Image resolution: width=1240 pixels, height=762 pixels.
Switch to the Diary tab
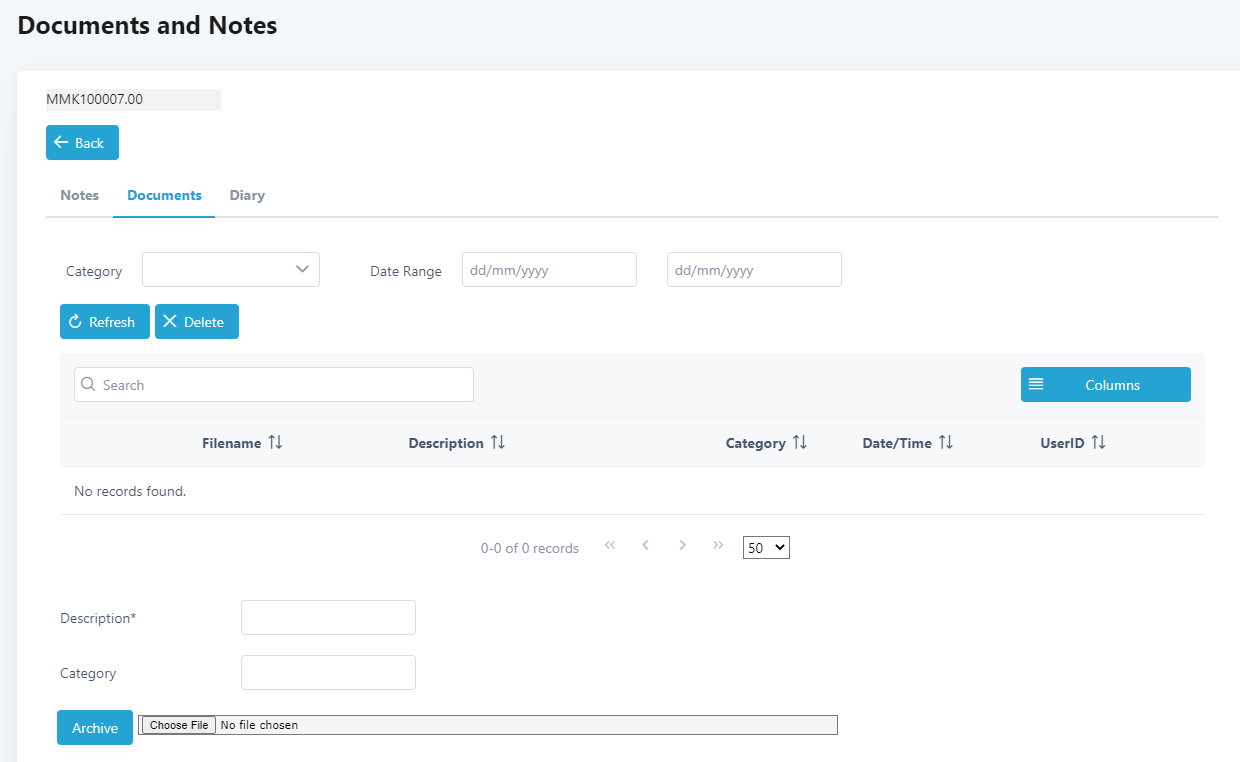(x=247, y=195)
